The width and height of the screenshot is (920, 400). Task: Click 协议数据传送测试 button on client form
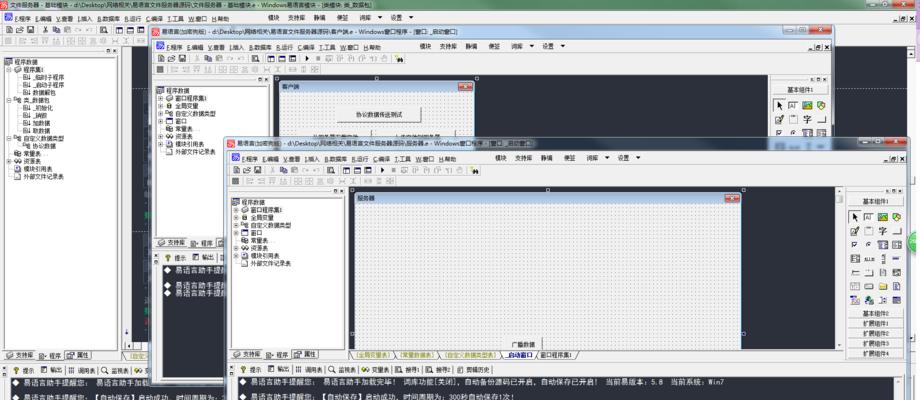379,114
